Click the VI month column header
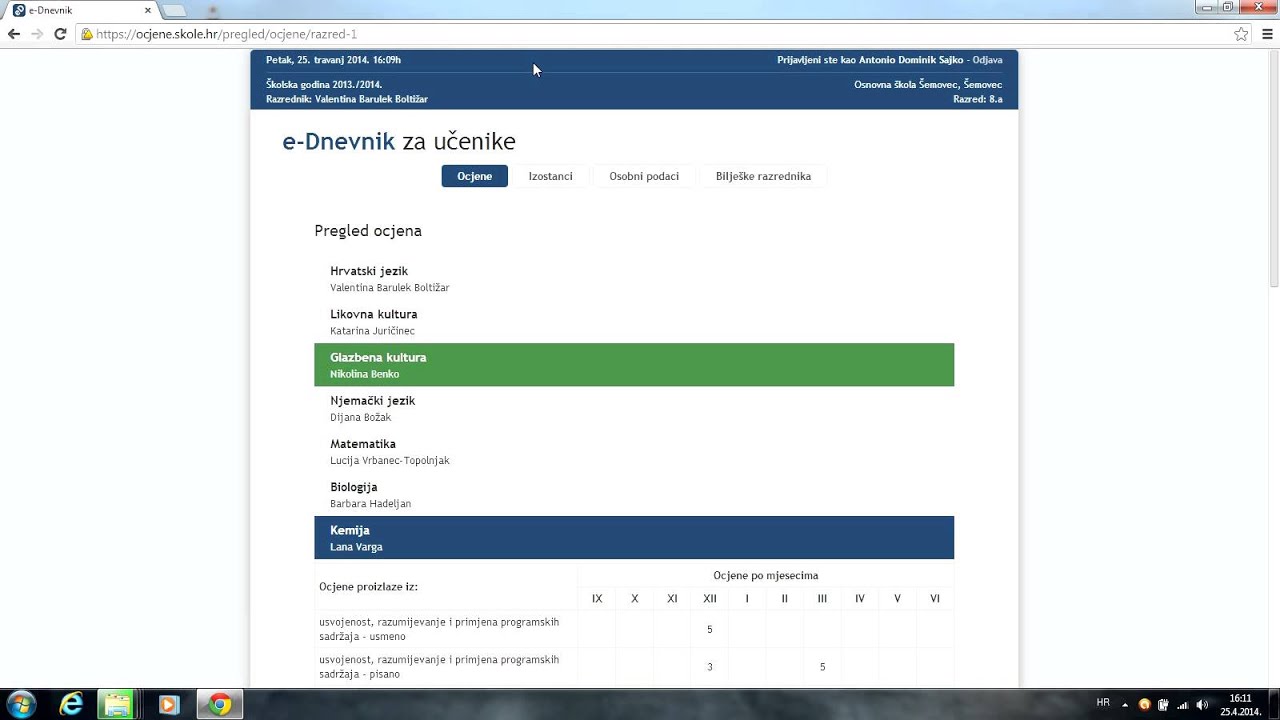The image size is (1280, 720). click(x=935, y=599)
